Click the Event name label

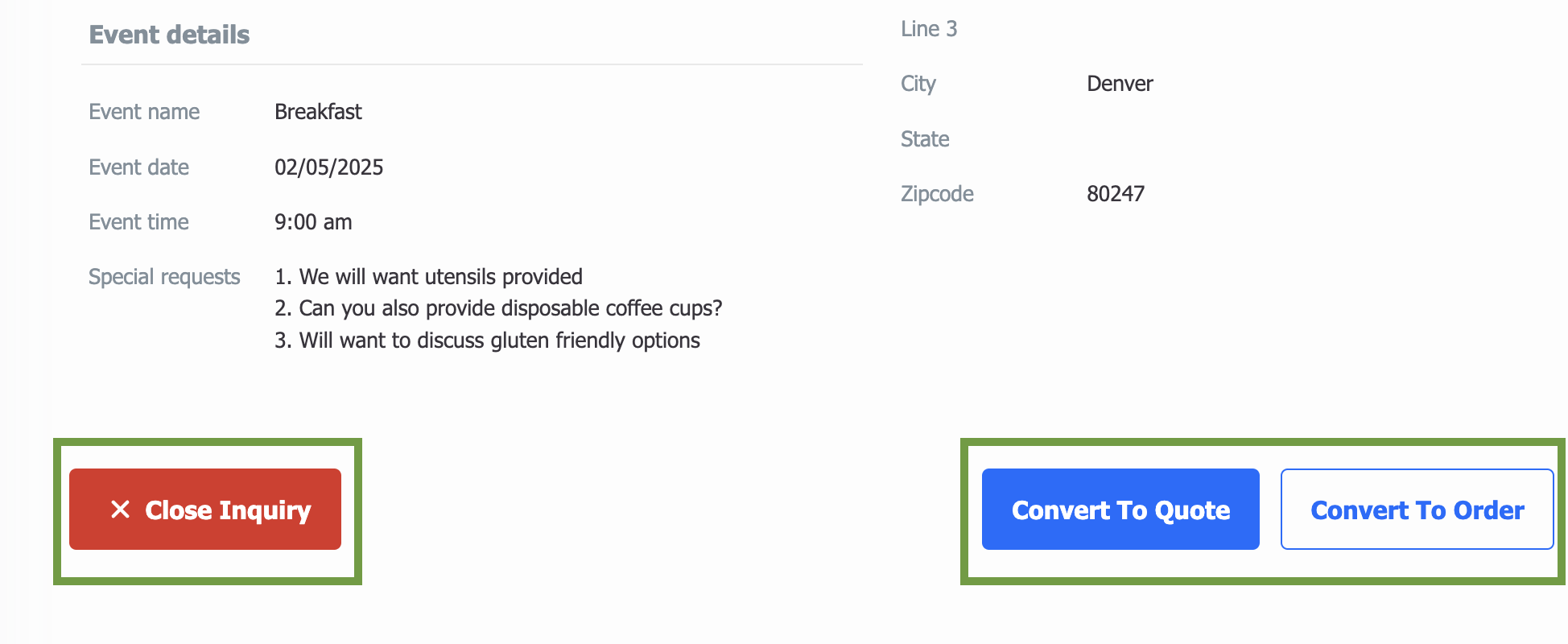144,112
